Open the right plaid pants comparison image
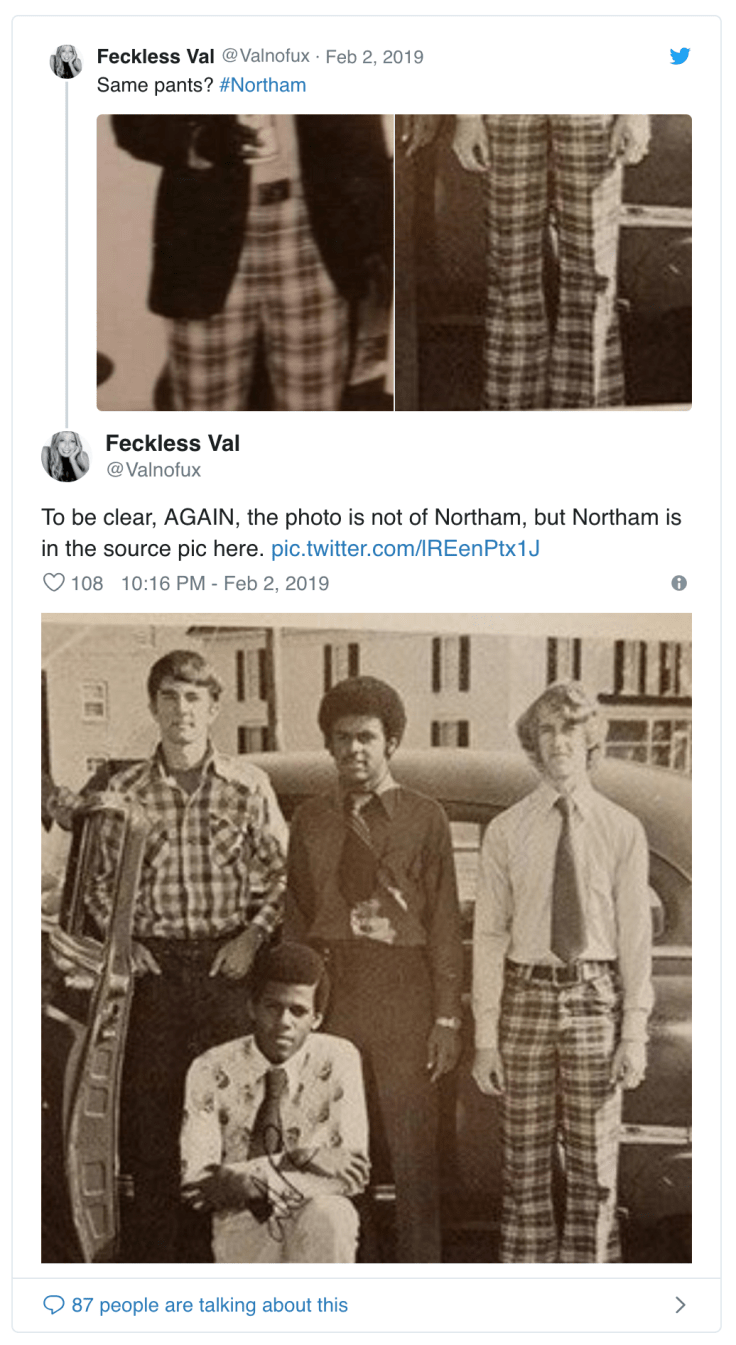Image resolution: width=736 pixels, height=1345 pixels. point(543,262)
